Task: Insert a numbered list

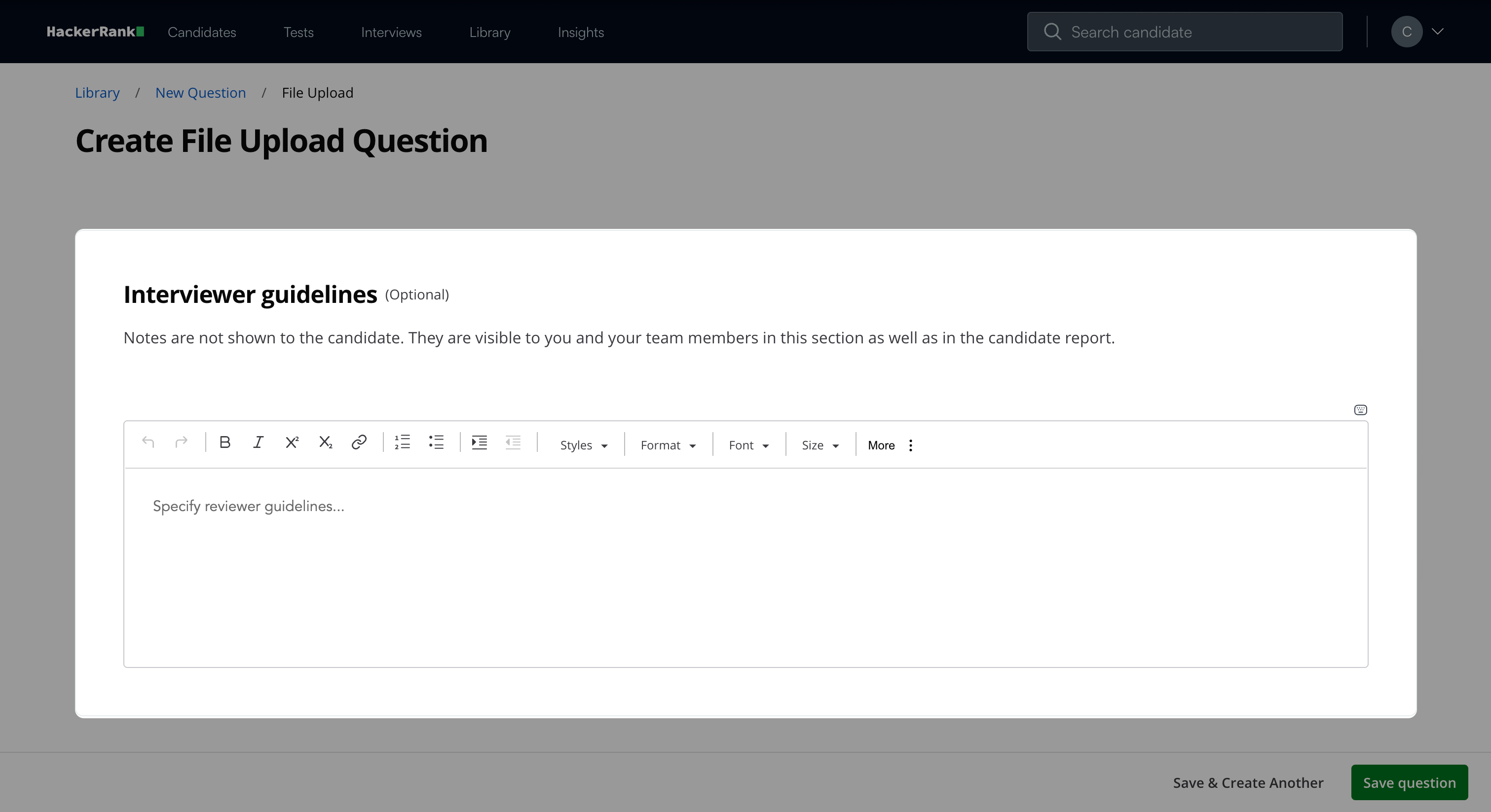Action: (402, 443)
